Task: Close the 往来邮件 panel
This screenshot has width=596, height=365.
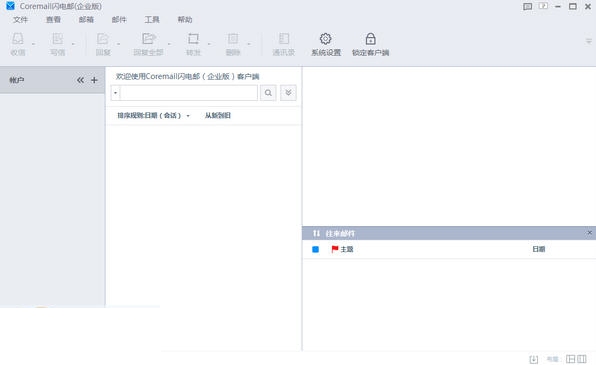Action: (590, 233)
